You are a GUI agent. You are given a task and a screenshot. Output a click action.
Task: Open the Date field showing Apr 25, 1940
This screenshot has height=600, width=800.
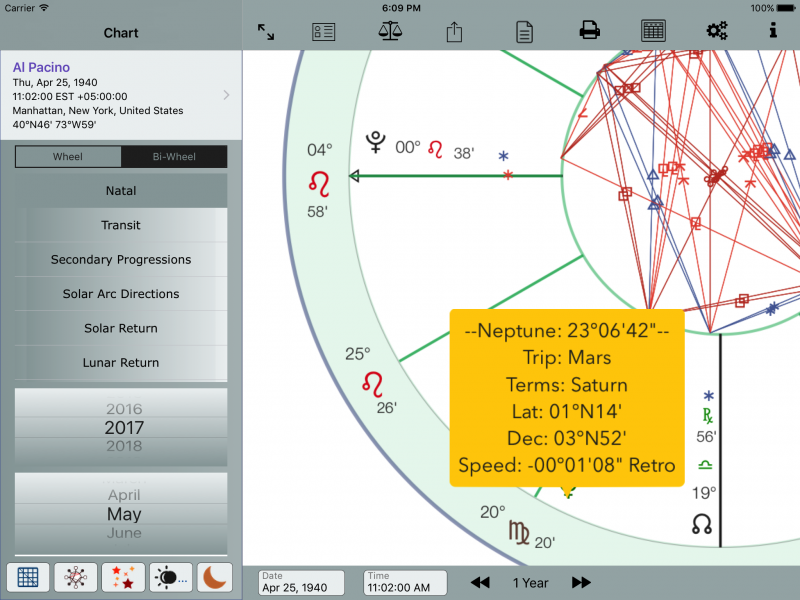coord(299,583)
